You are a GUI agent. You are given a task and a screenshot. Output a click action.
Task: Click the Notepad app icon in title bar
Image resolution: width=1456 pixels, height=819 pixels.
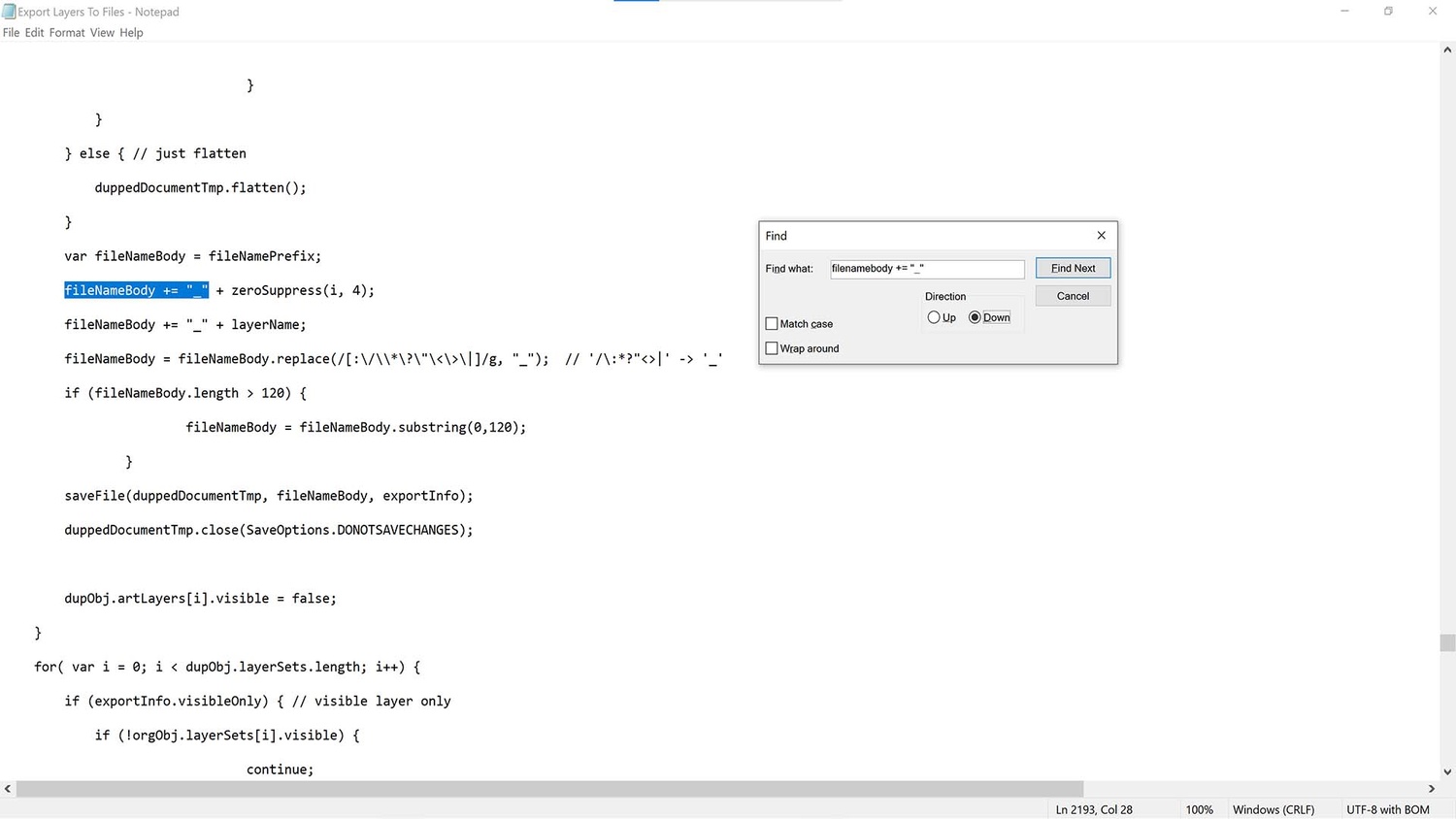(x=9, y=12)
